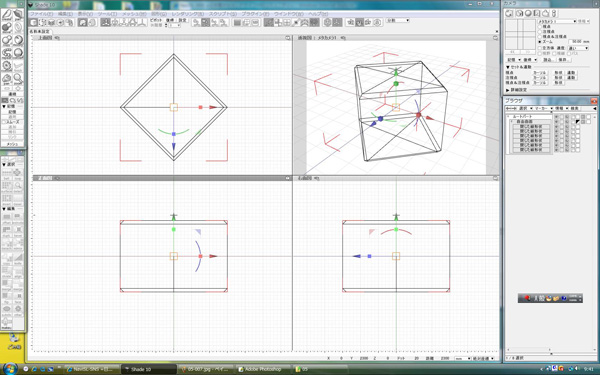Image resolution: width=600 pixels, height=375 pixels.
Task: Open the レンダリング(R) menu
Action: pos(188,14)
